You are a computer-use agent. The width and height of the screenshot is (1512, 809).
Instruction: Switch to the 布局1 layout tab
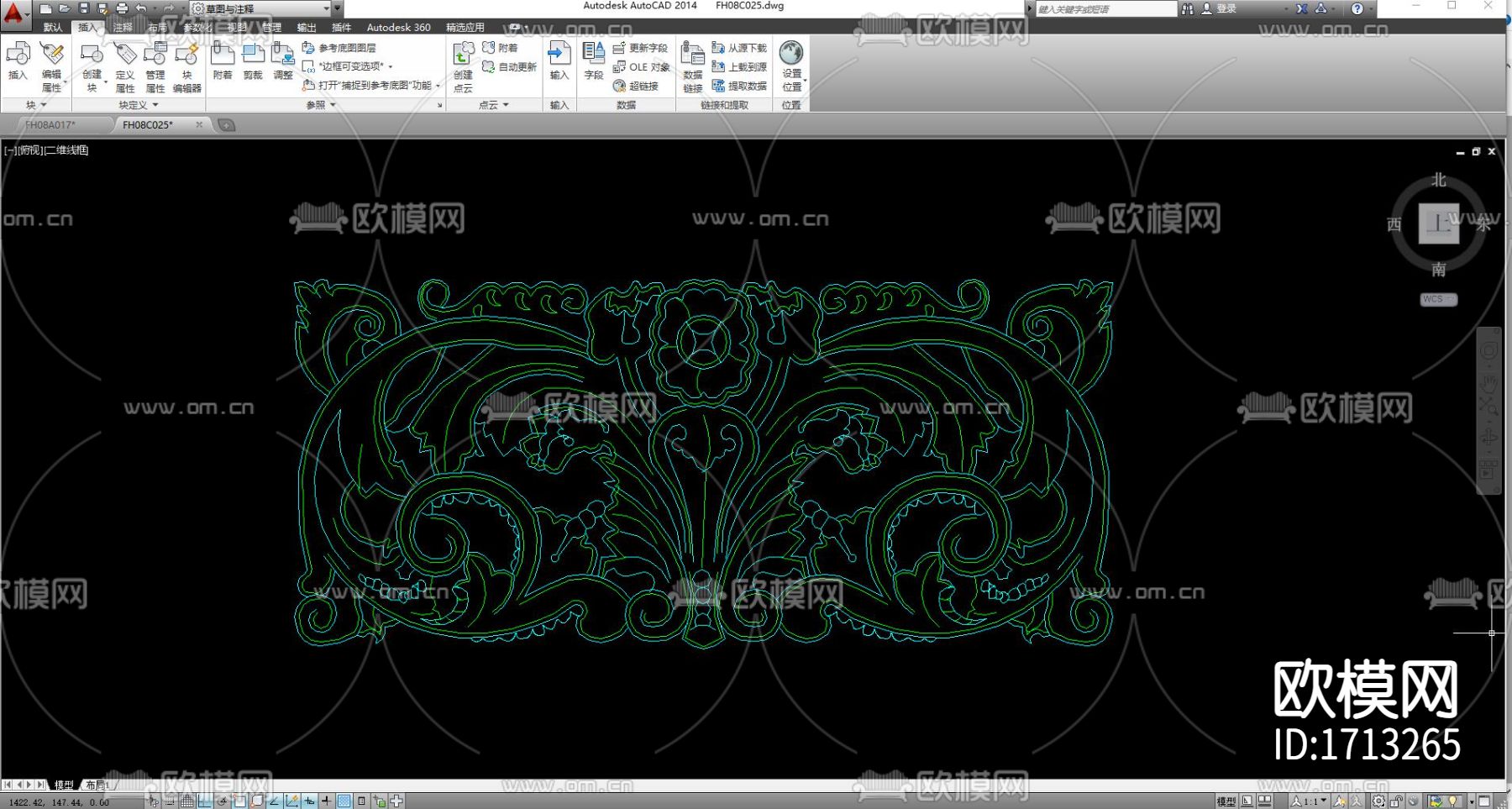[x=96, y=785]
